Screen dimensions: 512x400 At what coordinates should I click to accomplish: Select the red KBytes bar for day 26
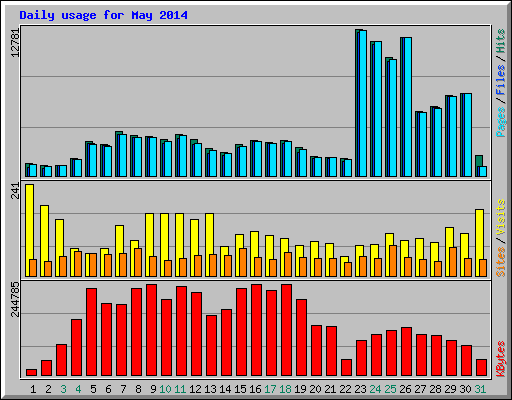tap(406, 352)
